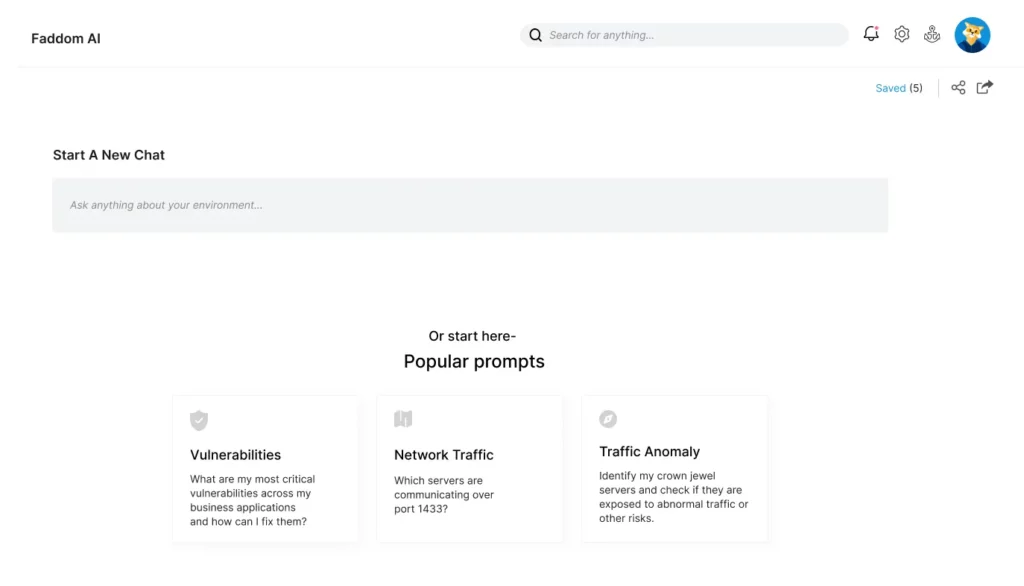The image size is (1024, 586).
Task: Click the shield icon on Vulnerabilities card
Action: pyautogui.click(x=199, y=420)
